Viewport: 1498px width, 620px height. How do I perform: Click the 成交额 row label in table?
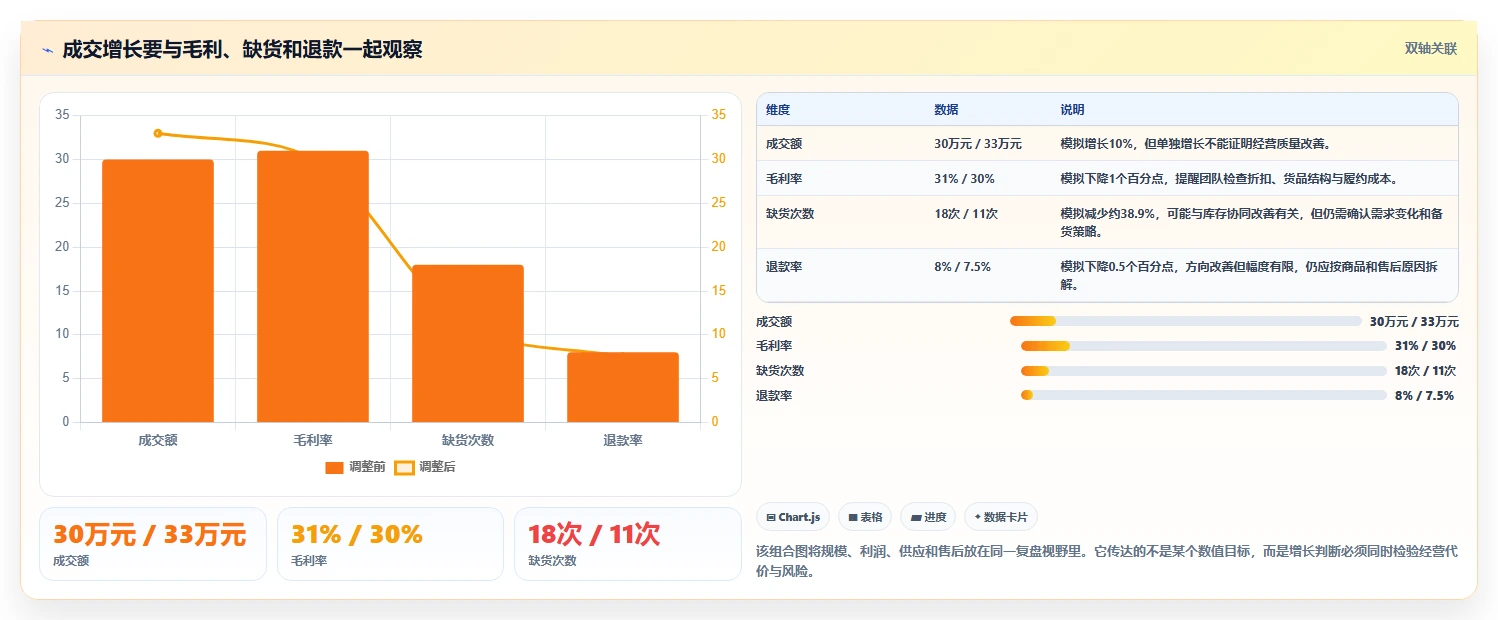(x=784, y=144)
